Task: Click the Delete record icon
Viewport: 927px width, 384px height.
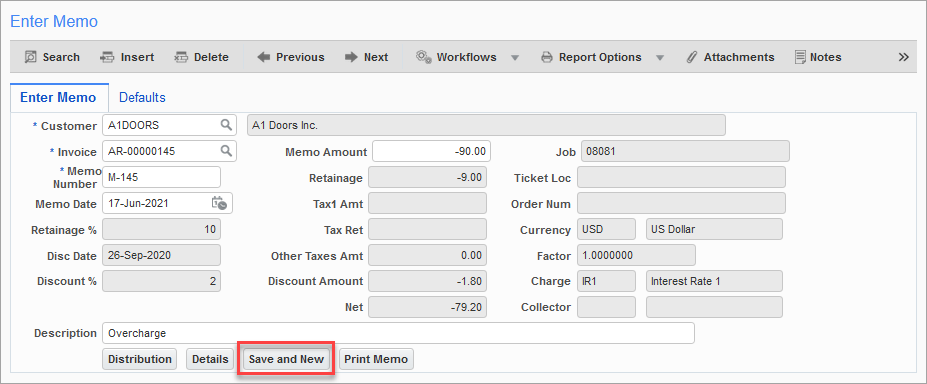Action: [181, 57]
